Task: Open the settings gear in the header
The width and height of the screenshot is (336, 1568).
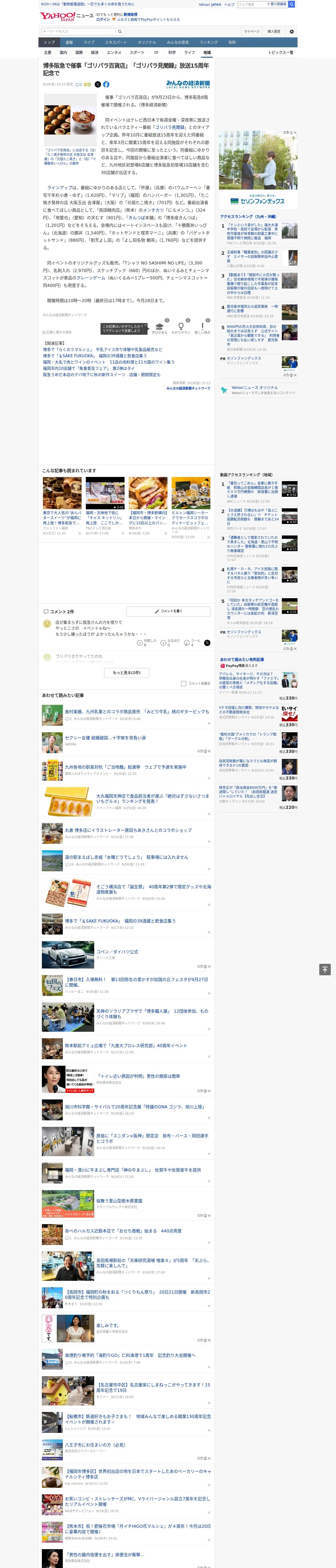Action: tap(292, 32)
